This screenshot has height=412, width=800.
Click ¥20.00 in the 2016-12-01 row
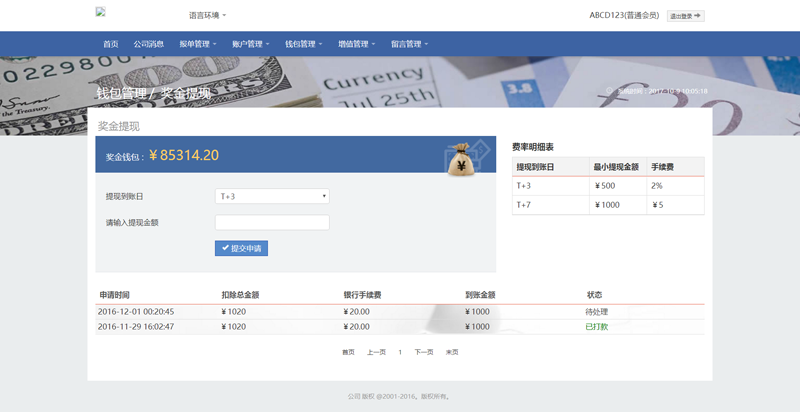point(356,312)
